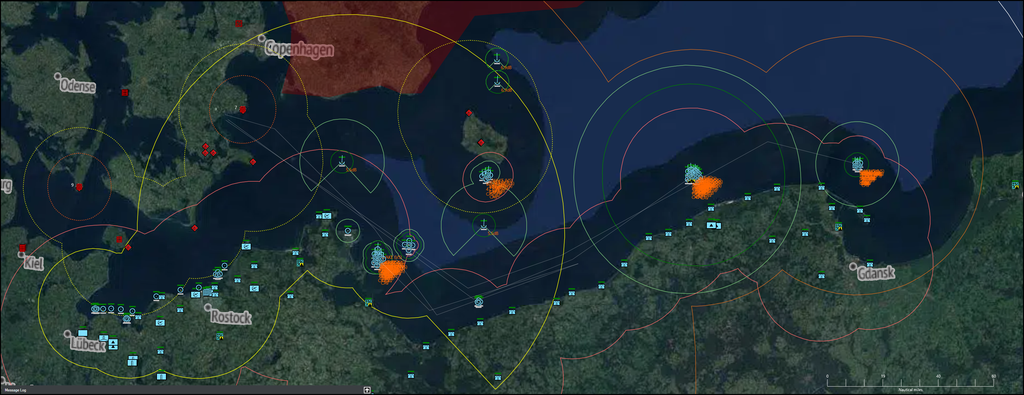1024x395 pixels.
Task: Select red diamond in Bornholm island center
Action: (481, 142)
